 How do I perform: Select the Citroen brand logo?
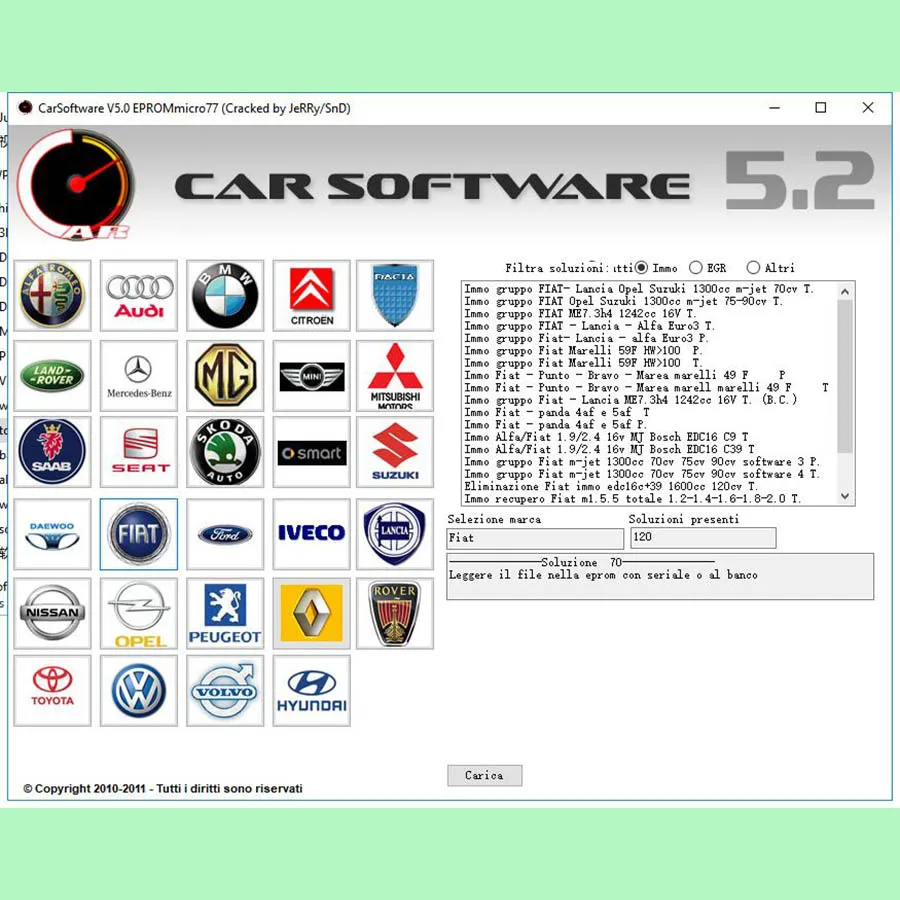[x=312, y=296]
